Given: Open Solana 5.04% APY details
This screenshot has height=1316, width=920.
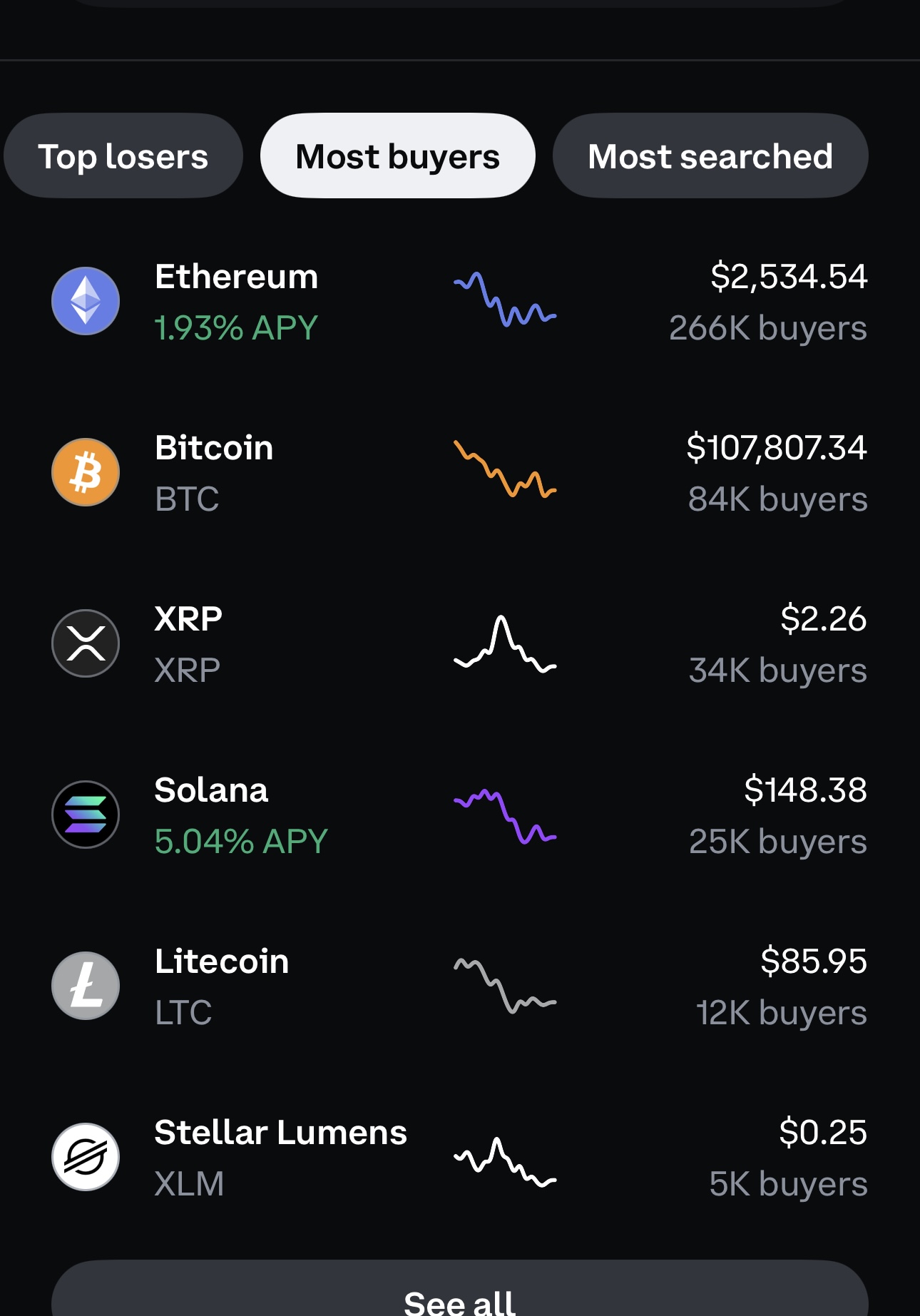Looking at the screenshot, I should click(241, 842).
